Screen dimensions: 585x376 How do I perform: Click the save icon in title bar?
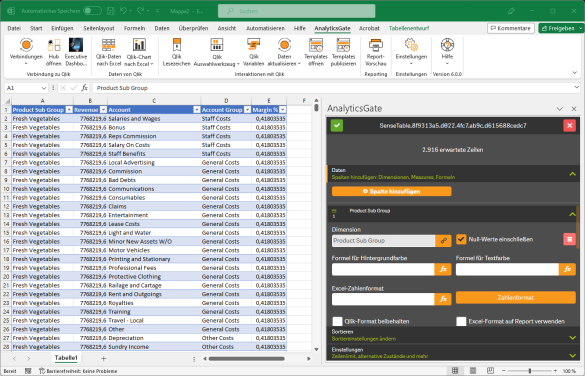110,11
